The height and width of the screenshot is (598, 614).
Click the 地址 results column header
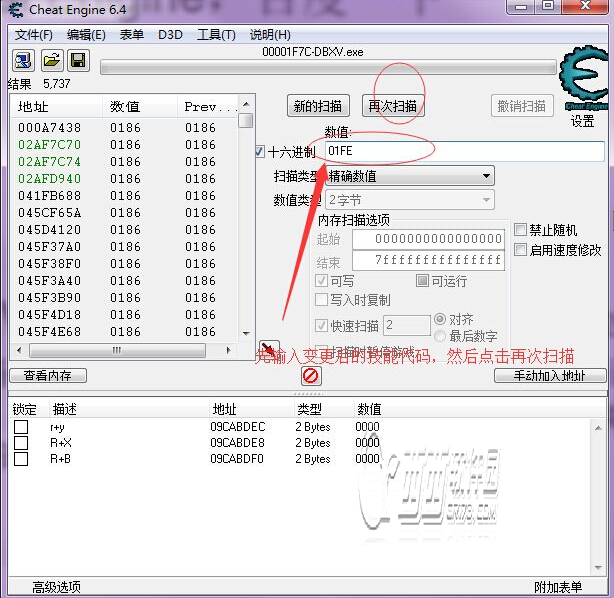coord(57,107)
